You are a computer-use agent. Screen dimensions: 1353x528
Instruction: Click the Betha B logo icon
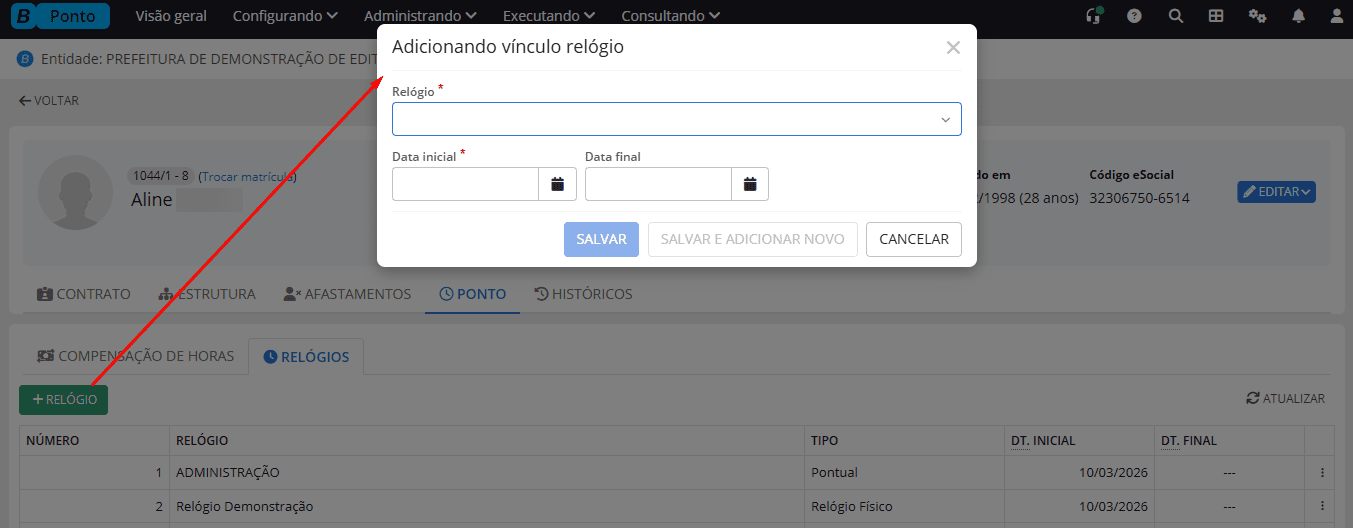[22, 16]
